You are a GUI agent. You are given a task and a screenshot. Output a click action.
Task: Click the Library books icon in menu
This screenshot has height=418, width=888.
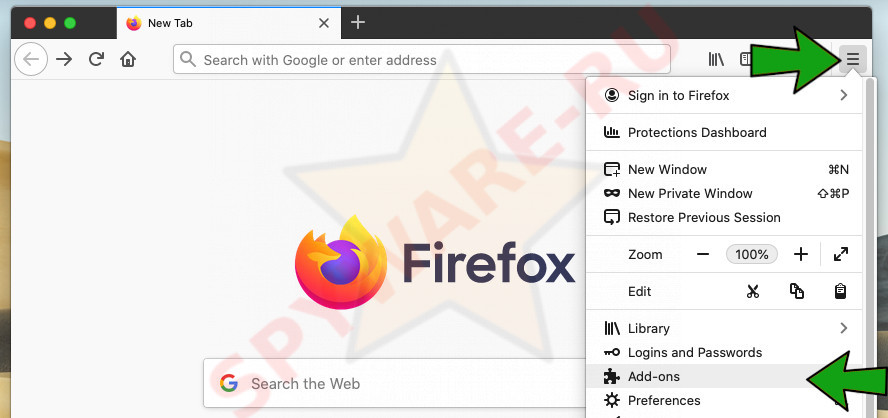612,329
